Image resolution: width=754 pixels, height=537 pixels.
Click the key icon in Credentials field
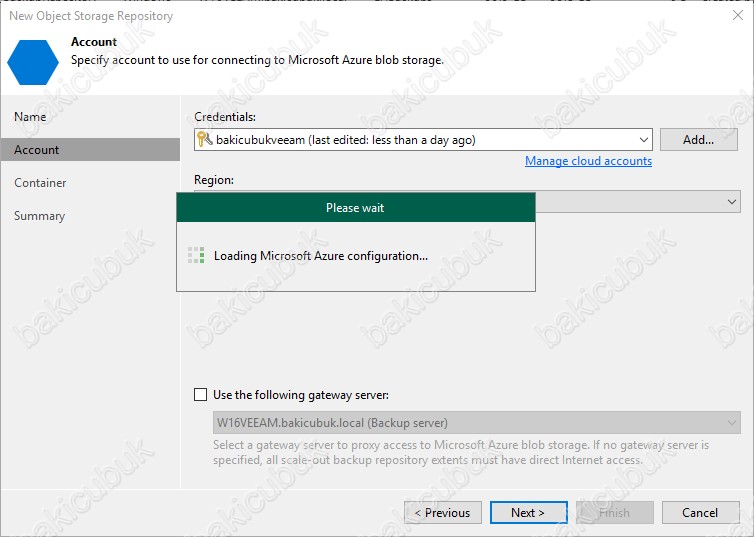pyautogui.click(x=204, y=139)
